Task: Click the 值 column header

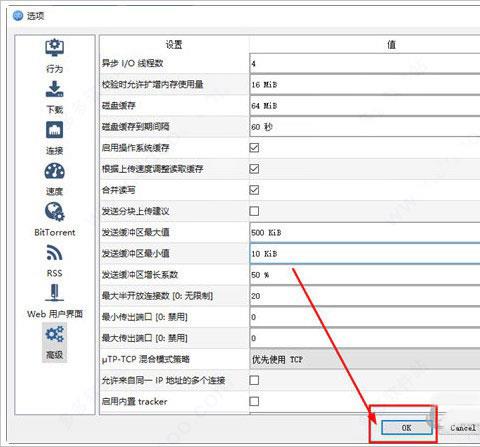Action: (x=365, y=44)
